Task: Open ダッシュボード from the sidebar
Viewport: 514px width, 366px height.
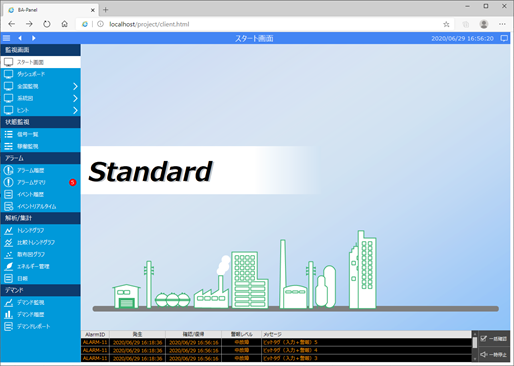Action: click(41, 74)
